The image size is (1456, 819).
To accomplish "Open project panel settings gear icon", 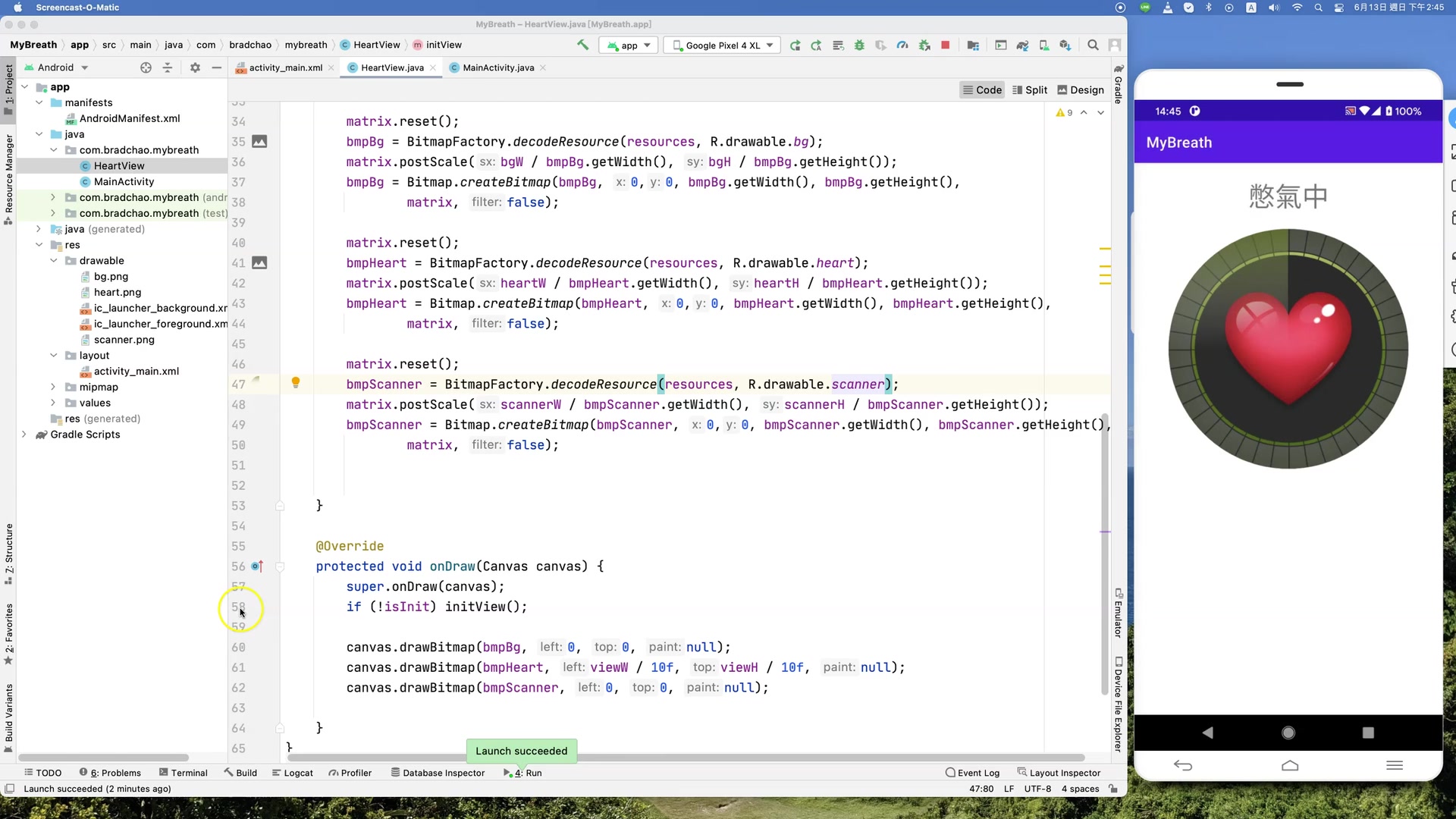I will point(195,67).
